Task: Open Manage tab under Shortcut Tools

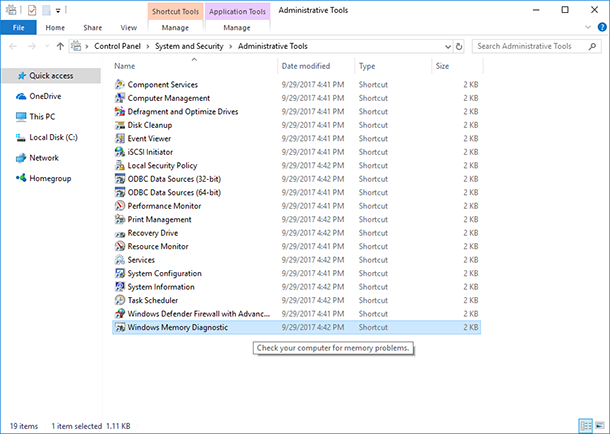Action: [x=175, y=28]
